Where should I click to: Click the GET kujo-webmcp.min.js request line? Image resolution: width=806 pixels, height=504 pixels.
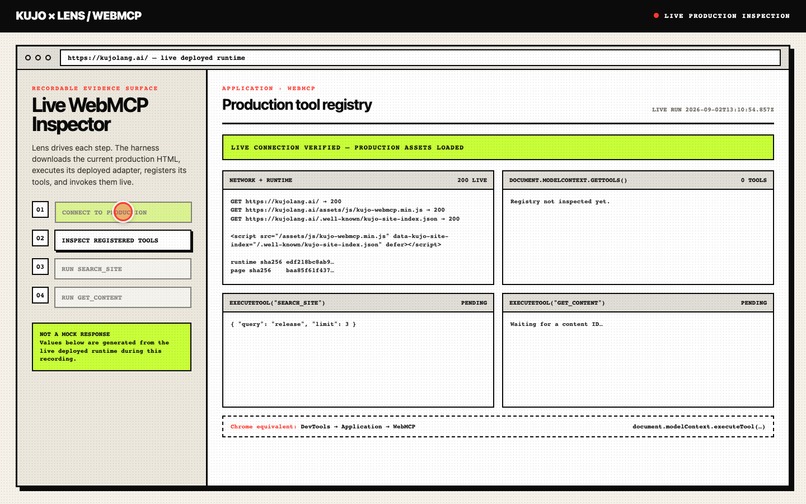[x=338, y=210]
